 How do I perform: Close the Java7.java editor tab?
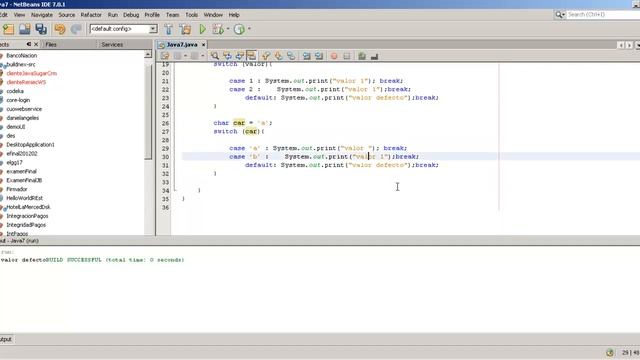tap(203, 44)
